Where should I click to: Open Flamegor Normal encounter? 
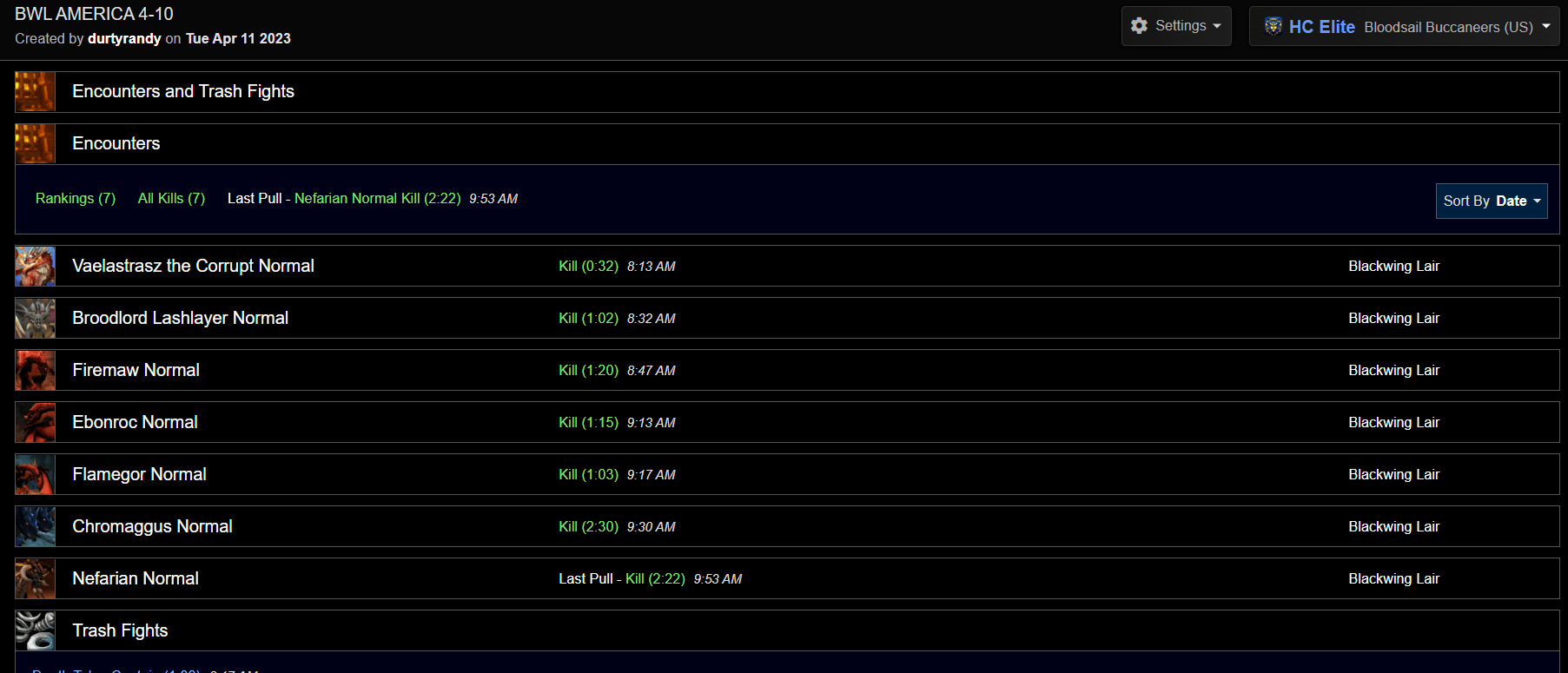click(x=139, y=474)
